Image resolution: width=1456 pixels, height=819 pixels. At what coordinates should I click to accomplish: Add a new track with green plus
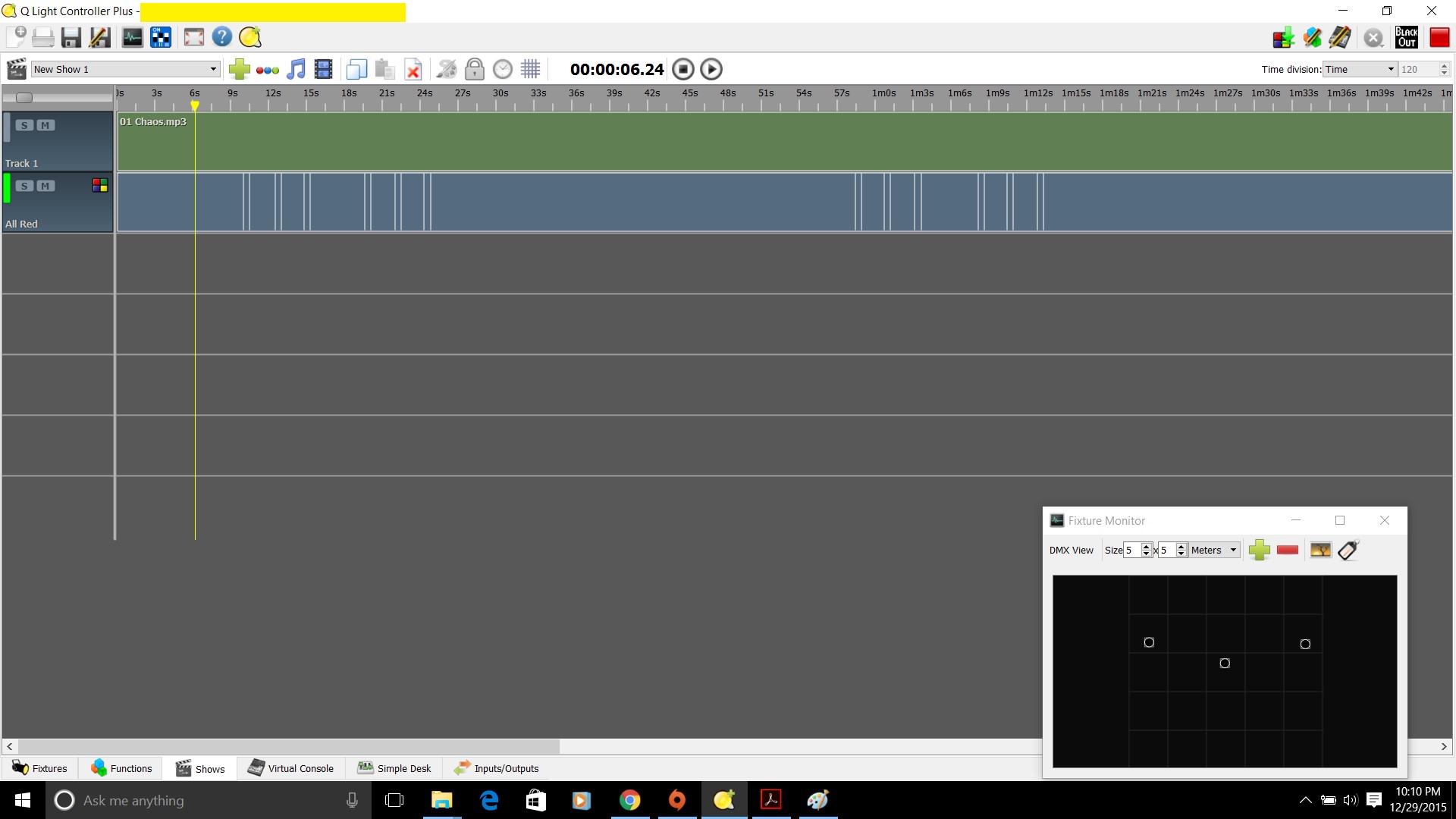(240, 69)
